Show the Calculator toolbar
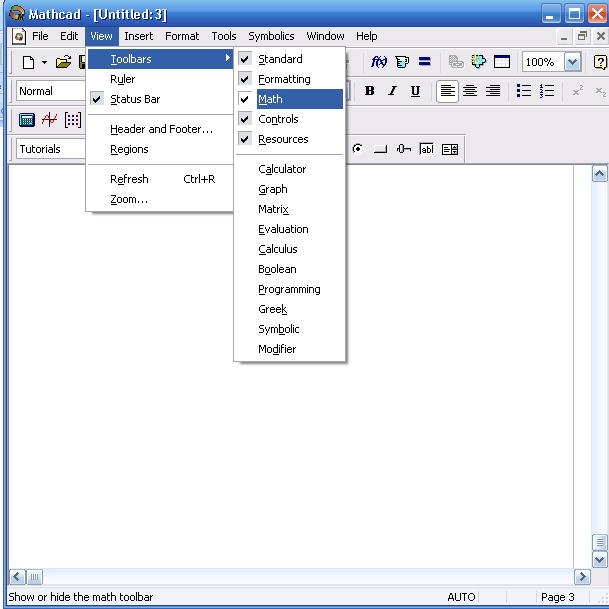Viewport: 609px width, 609px height. pyautogui.click(x=289, y=169)
